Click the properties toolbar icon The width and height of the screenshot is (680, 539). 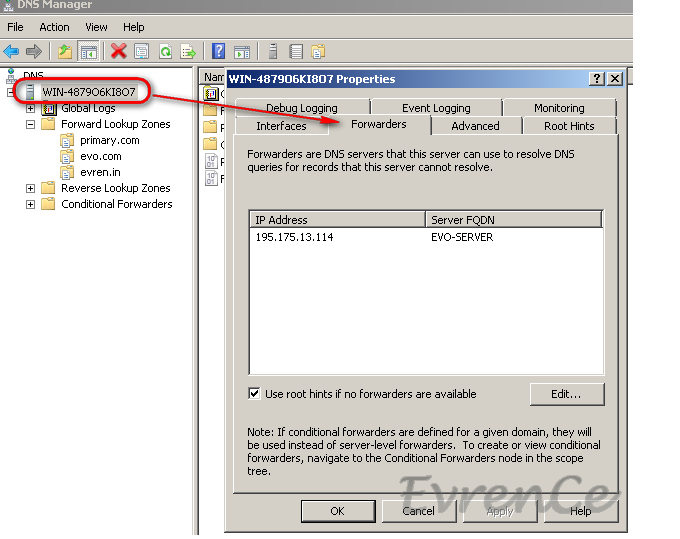click(142, 51)
